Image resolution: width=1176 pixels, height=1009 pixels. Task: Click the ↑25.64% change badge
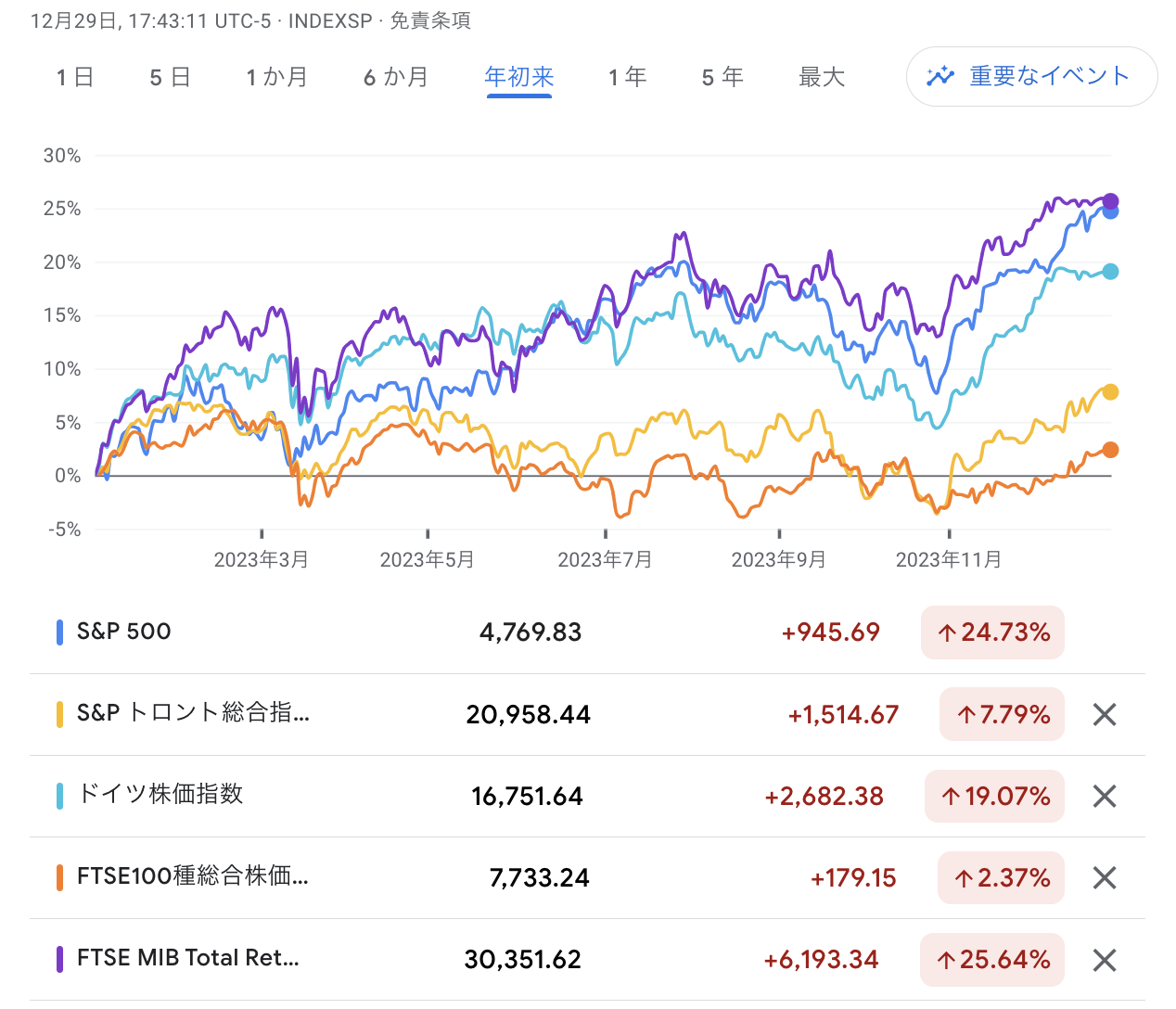coord(992,959)
